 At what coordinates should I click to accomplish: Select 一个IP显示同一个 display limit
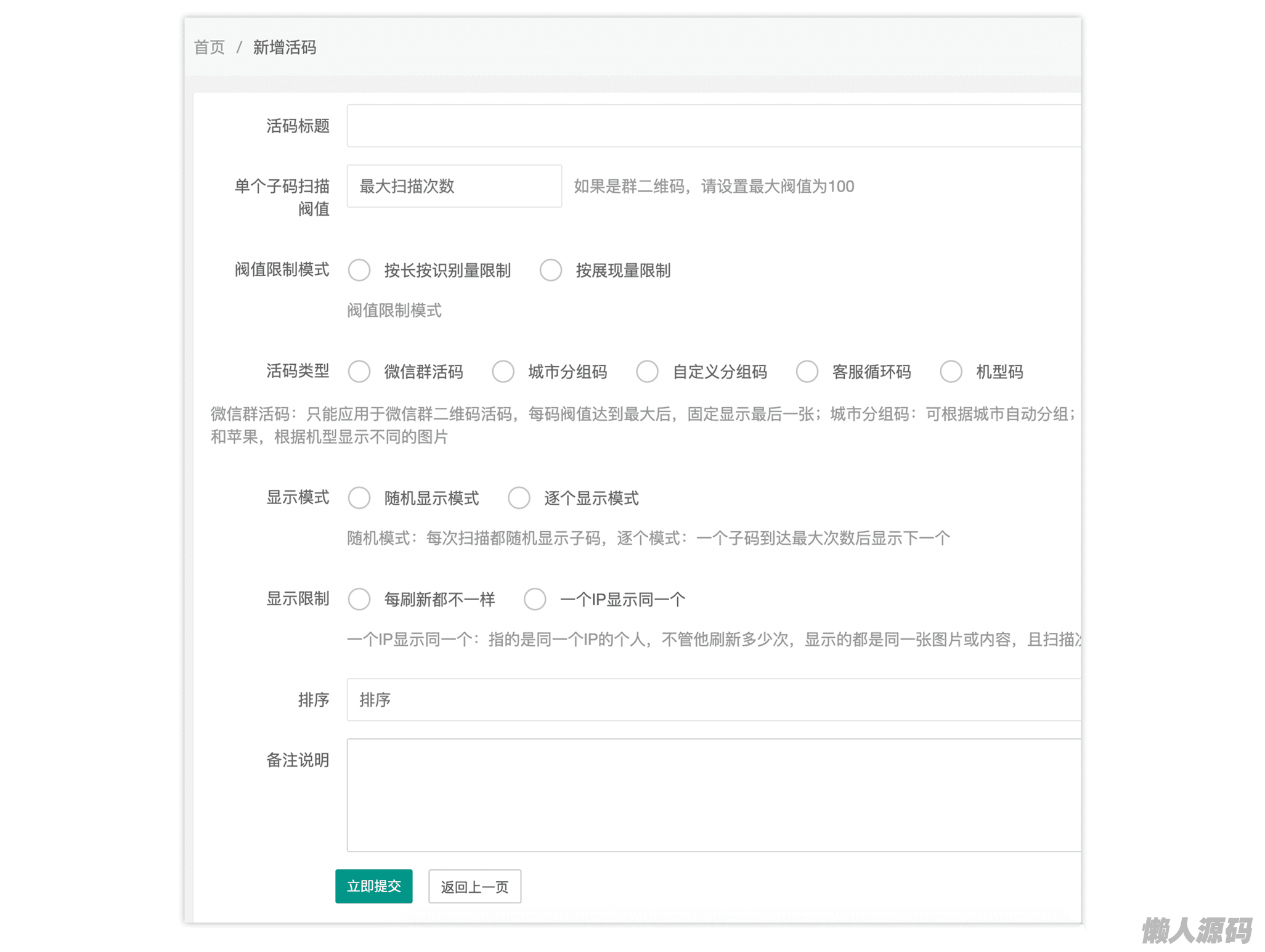point(535,599)
